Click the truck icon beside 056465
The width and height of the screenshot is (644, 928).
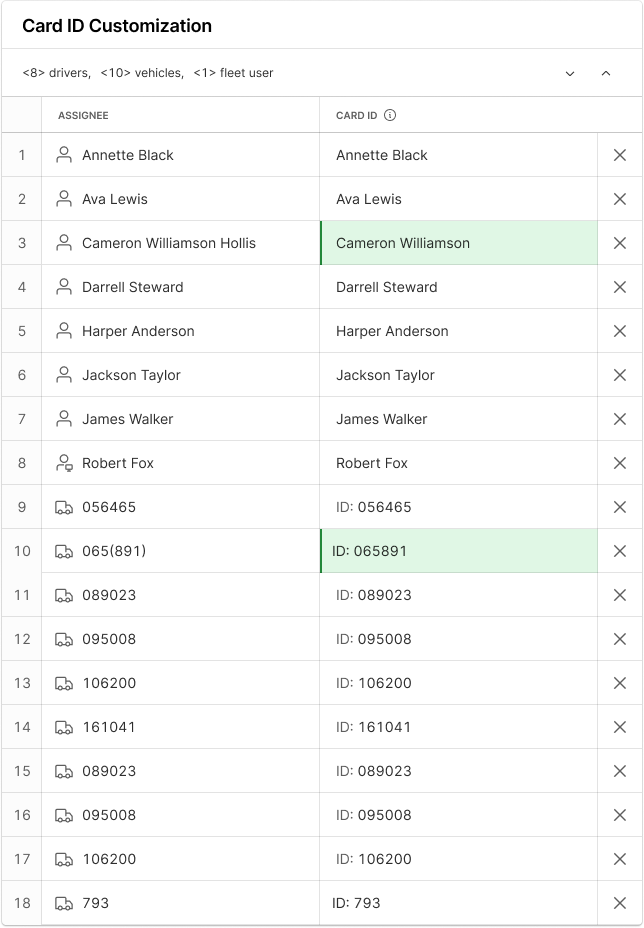64,507
